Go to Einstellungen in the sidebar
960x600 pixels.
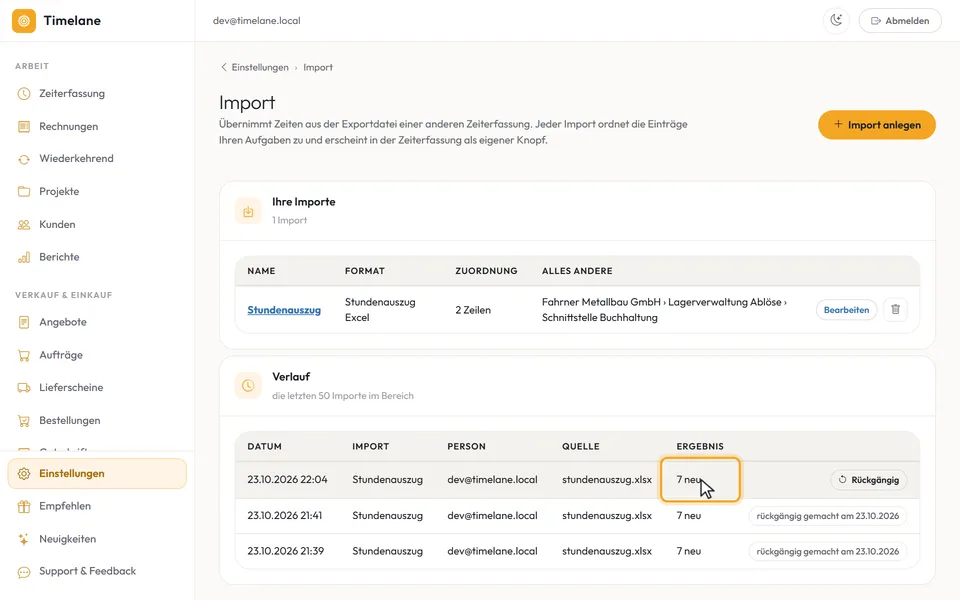(97, 474)
